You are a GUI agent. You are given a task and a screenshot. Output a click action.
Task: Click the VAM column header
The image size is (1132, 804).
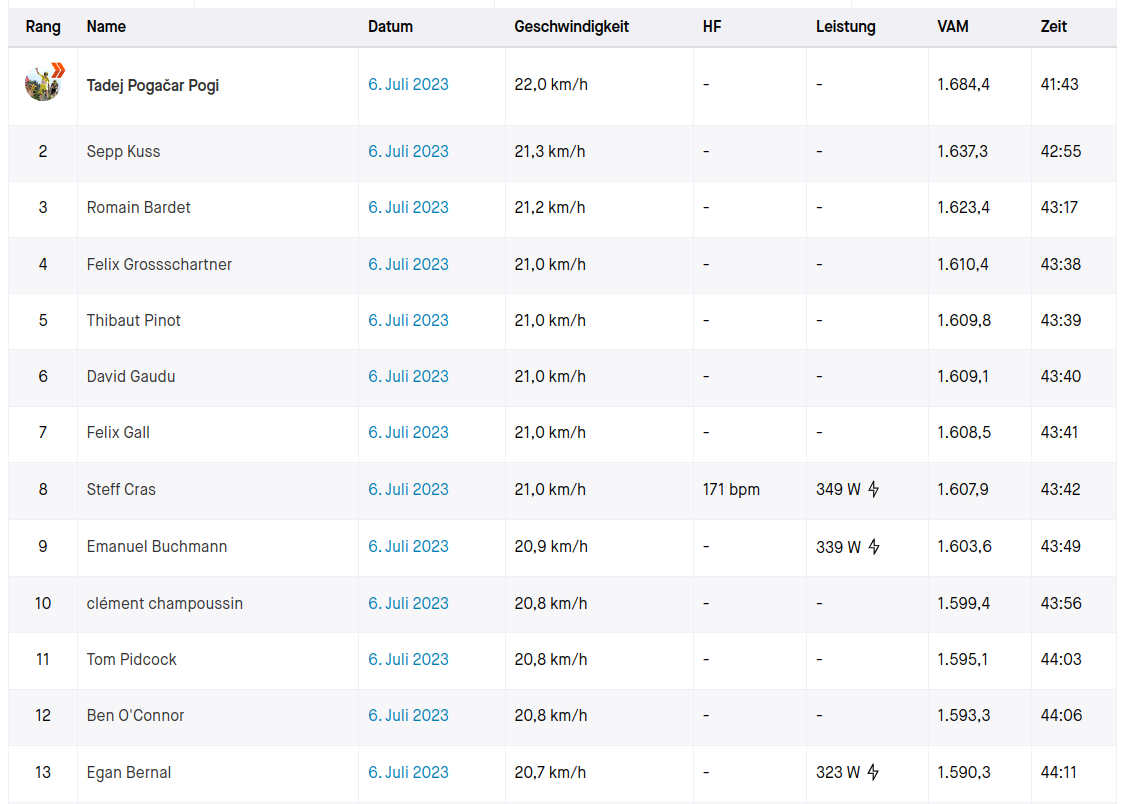click(952, 27)
